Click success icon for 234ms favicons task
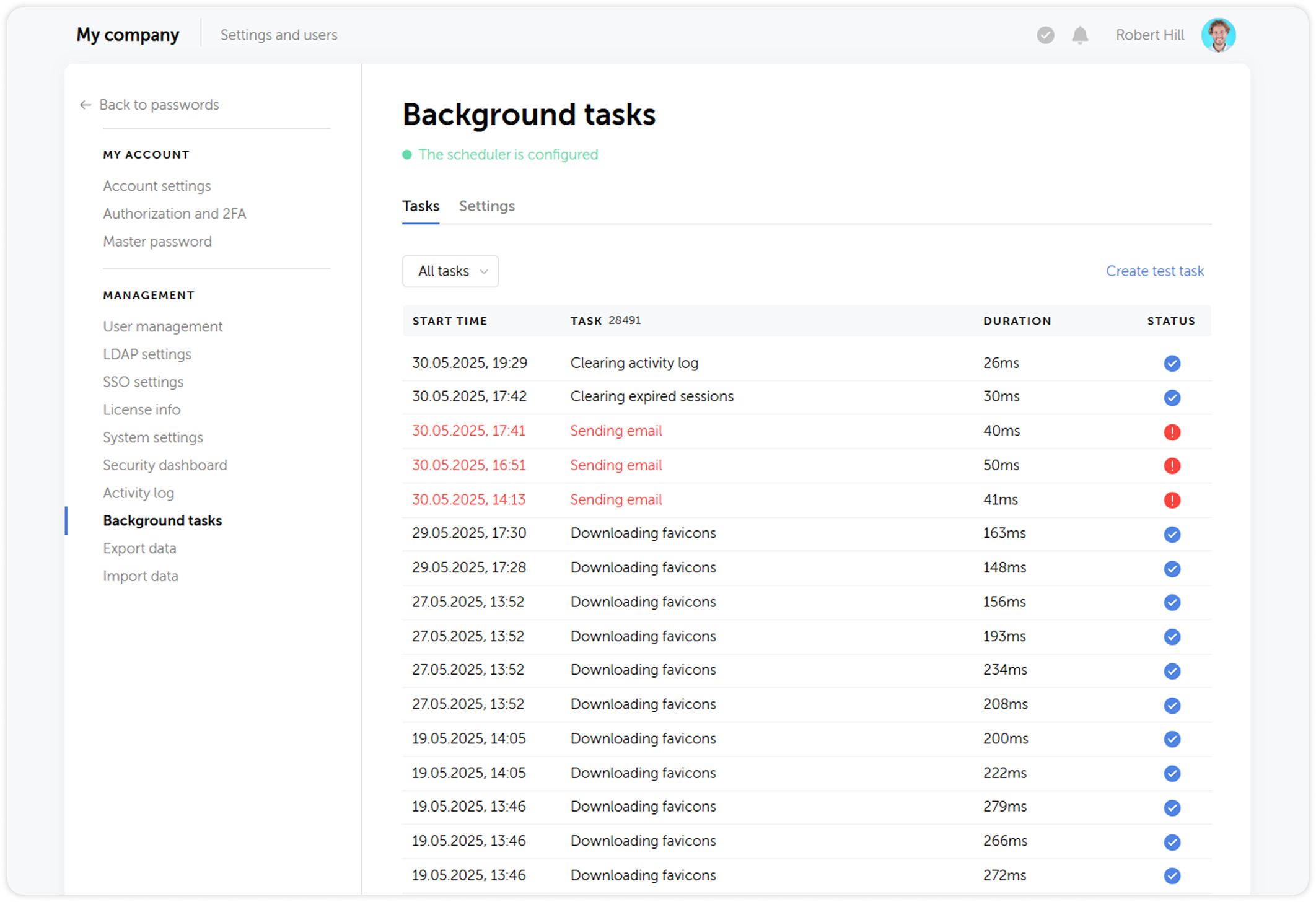 [1172, 671]
